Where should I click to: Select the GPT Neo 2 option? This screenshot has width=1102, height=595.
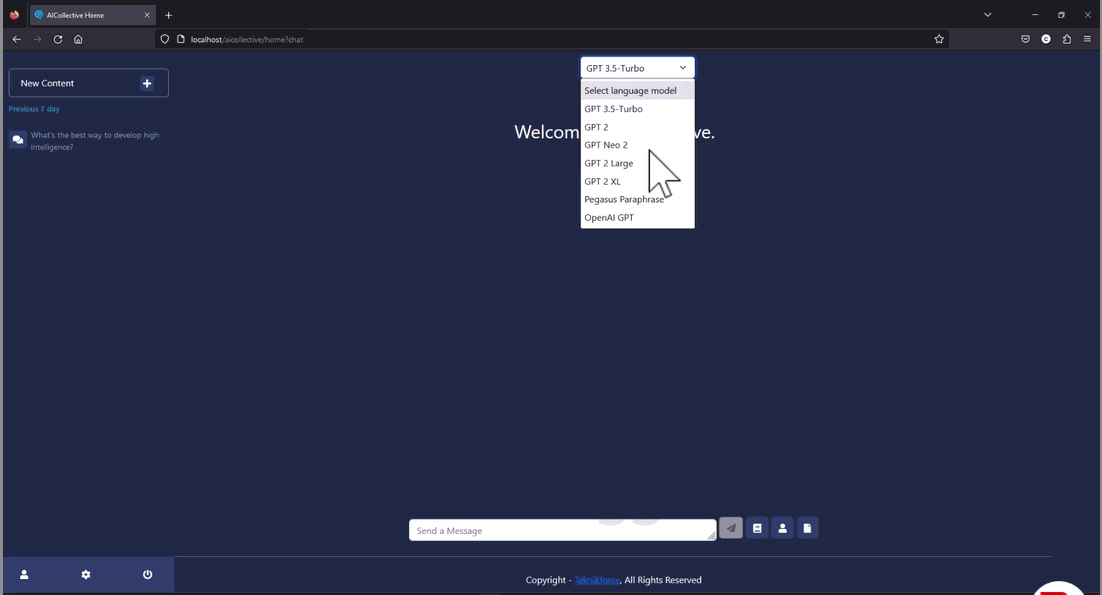[x=605, y=144]
